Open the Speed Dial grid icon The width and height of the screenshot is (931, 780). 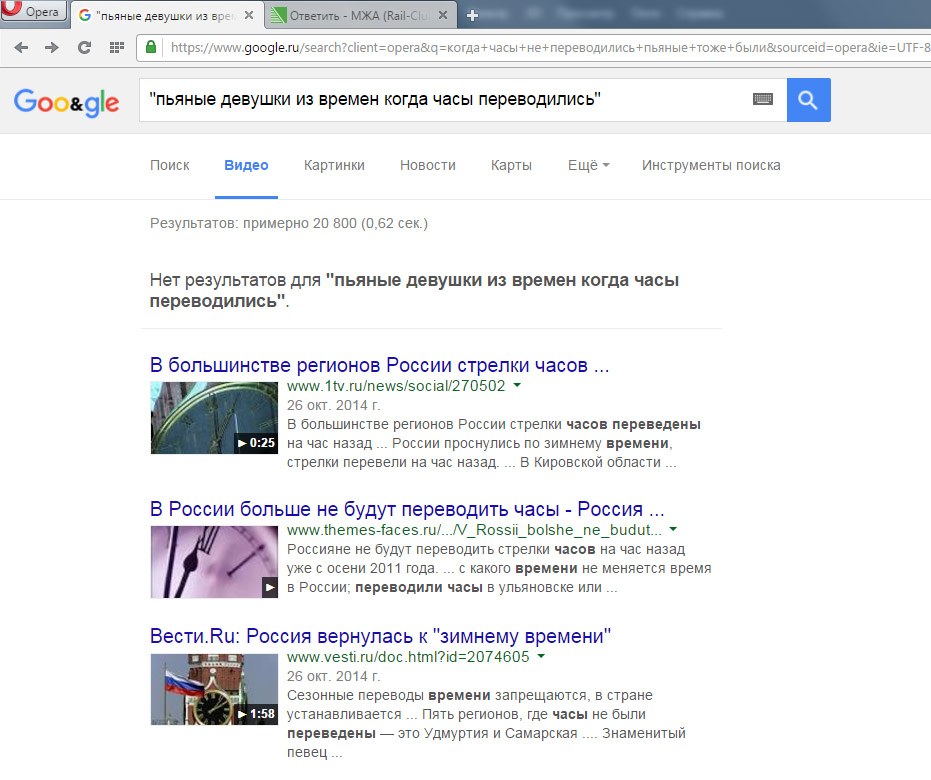(x=116, y=47)
